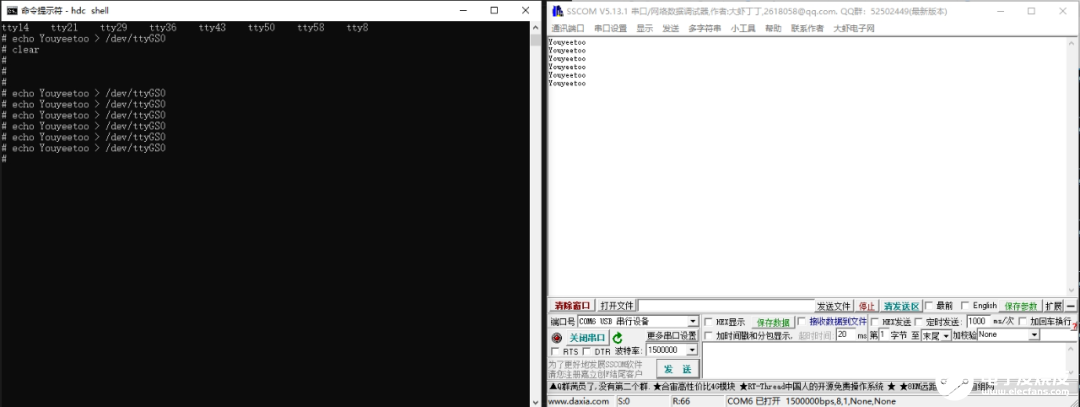Toggle the HEX显示 checkbox
The image size is (1080, 407).
(709, 322)
